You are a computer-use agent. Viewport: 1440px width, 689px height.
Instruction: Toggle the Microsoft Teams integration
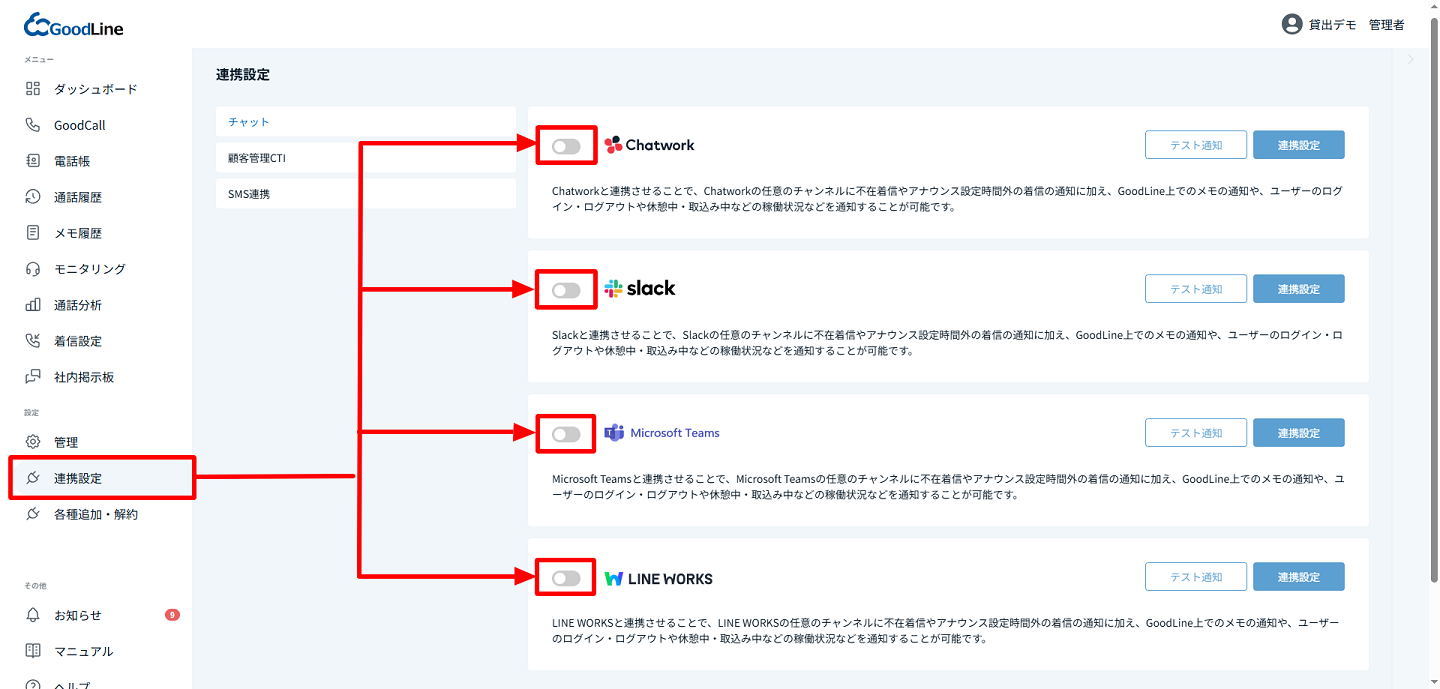coord(566,434)
